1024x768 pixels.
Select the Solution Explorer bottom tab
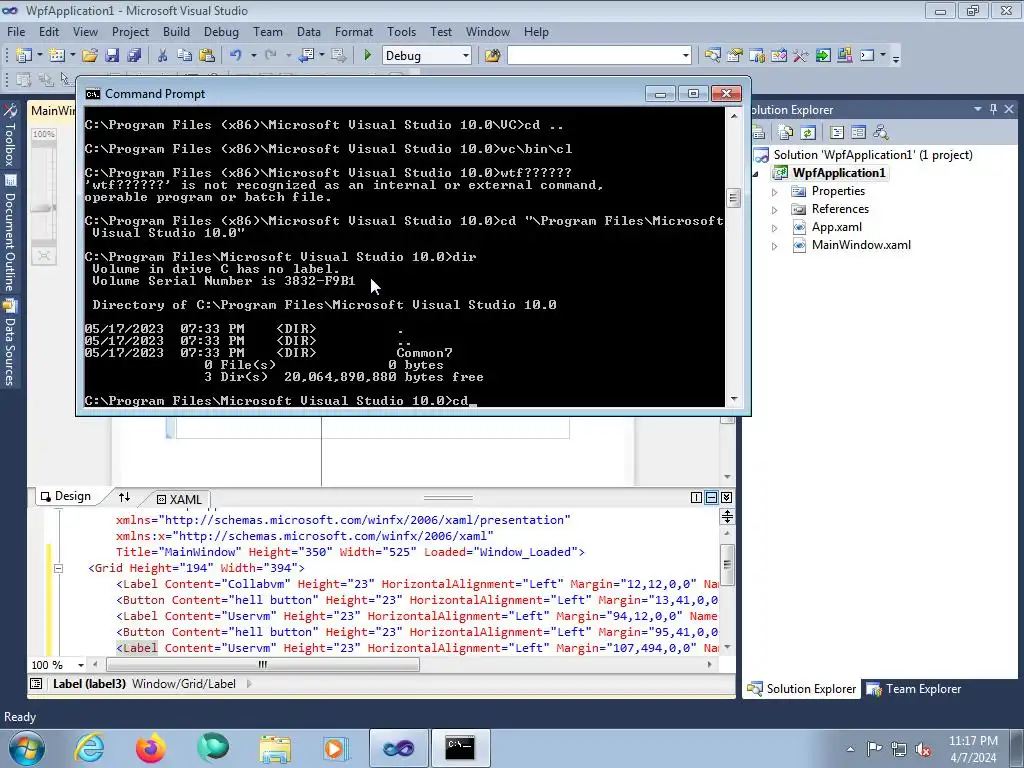pyautogui.click(x=801, y=688)
